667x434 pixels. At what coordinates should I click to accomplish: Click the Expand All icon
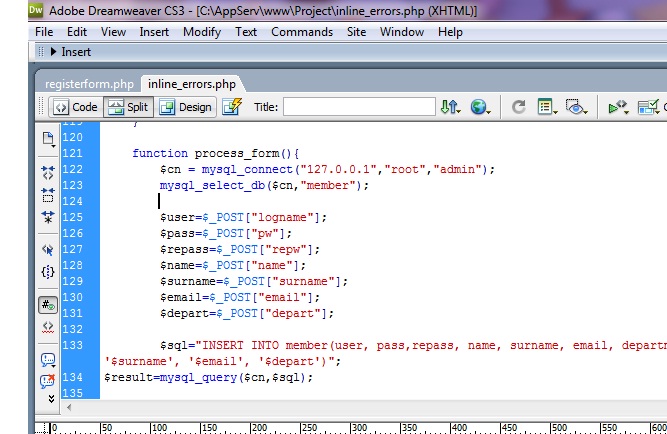[x=48, y=217]
